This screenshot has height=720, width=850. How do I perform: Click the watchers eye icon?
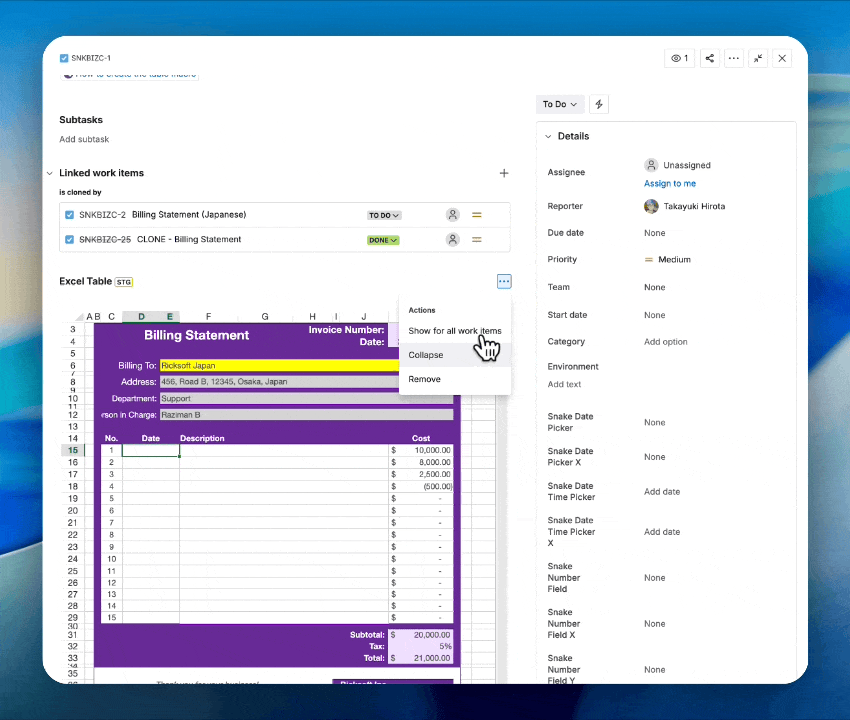(679, 59)
